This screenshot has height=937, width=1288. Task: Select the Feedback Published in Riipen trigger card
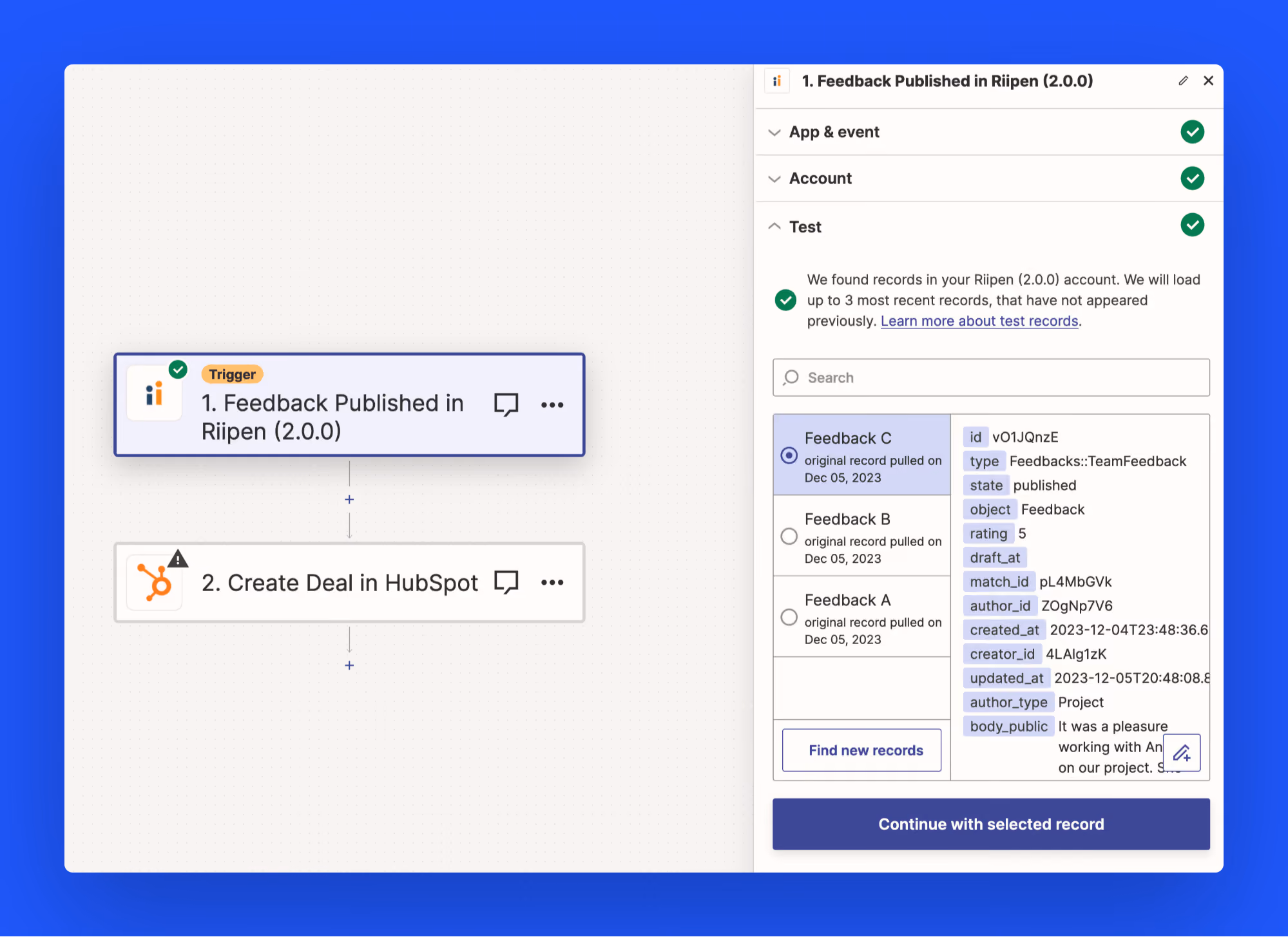pos(349,404)
